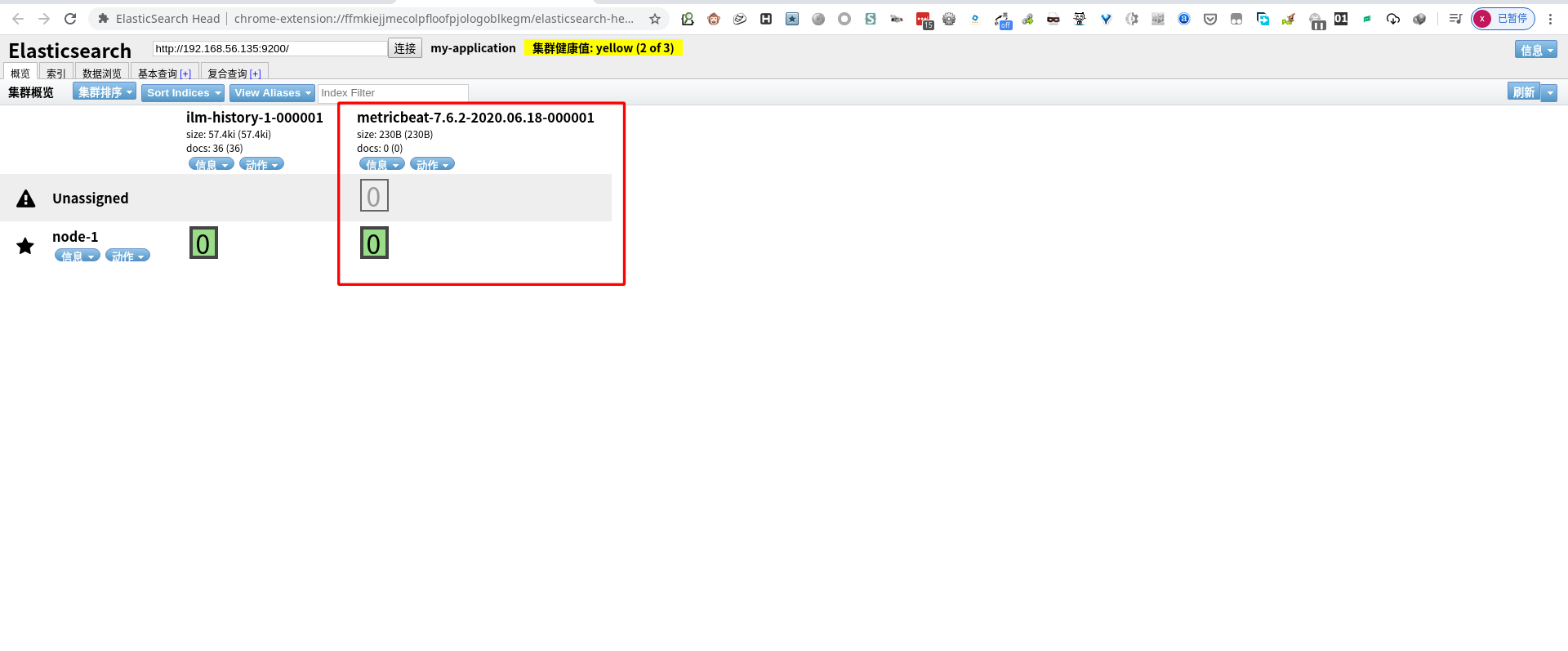The height and width of the screenshot is (651, 1568).
Task: Select the unassigned metricbeat replica shard 0
Action: point(374,195)
